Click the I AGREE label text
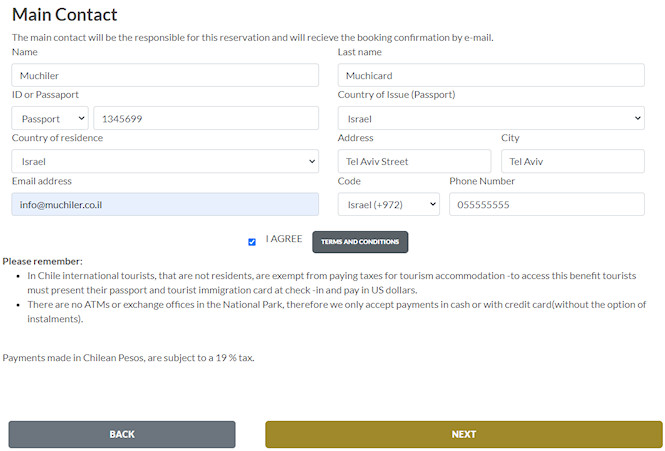Viewport: 665px width, 451px height. [284, 240]
